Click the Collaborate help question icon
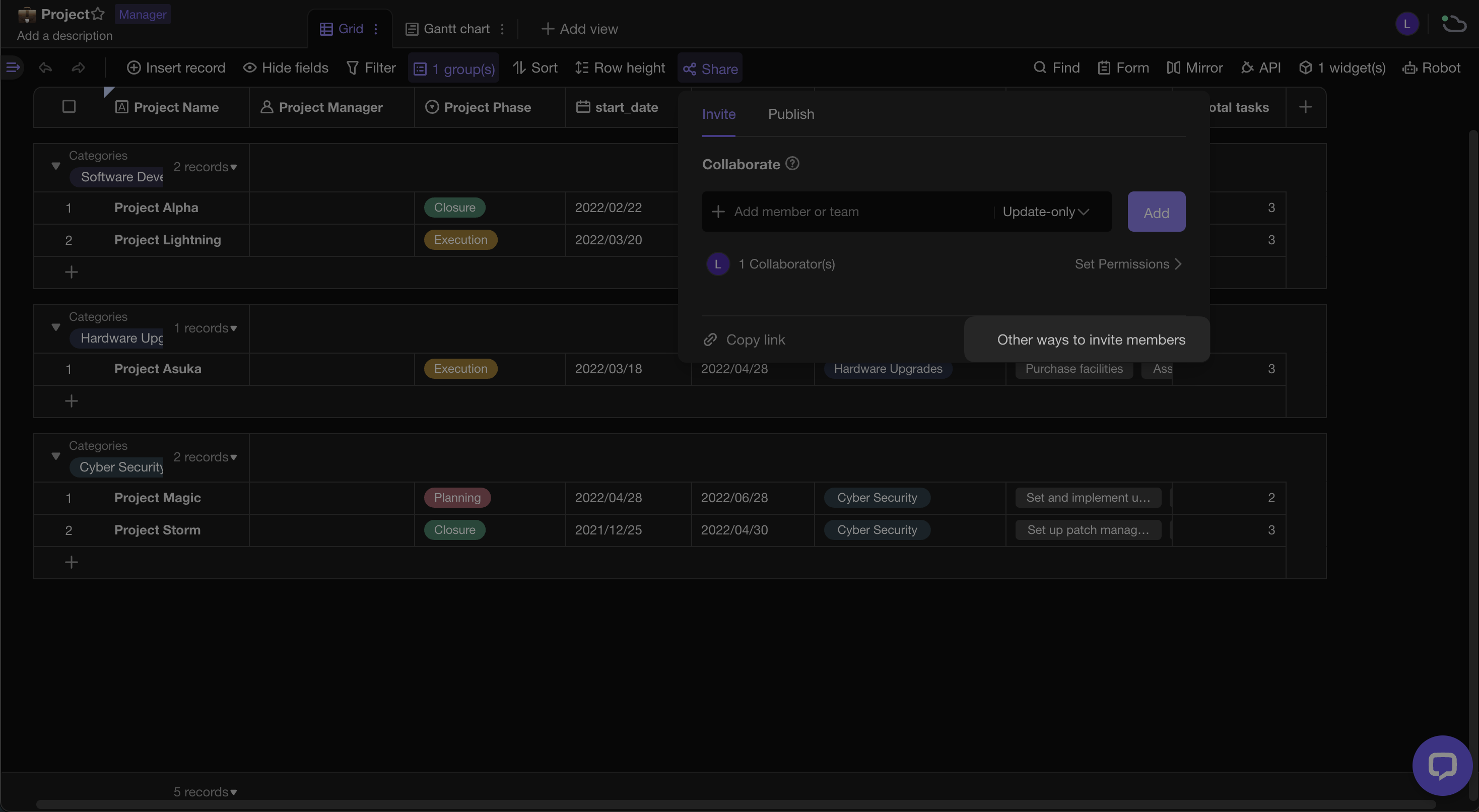Viewport: 1479px width, 812px height. 792,164
